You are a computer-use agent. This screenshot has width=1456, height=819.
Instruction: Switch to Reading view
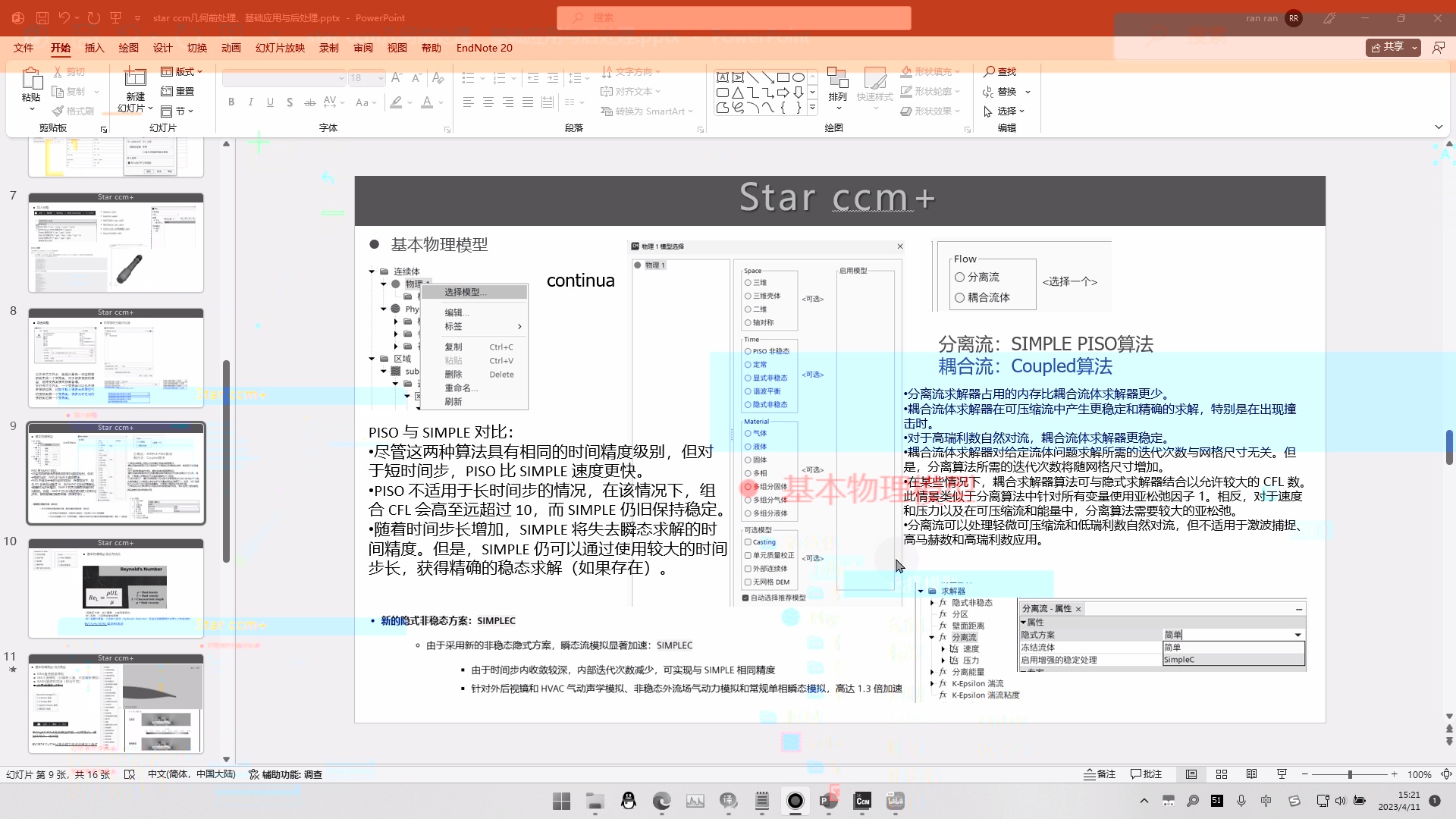[x=1252, y=774]
